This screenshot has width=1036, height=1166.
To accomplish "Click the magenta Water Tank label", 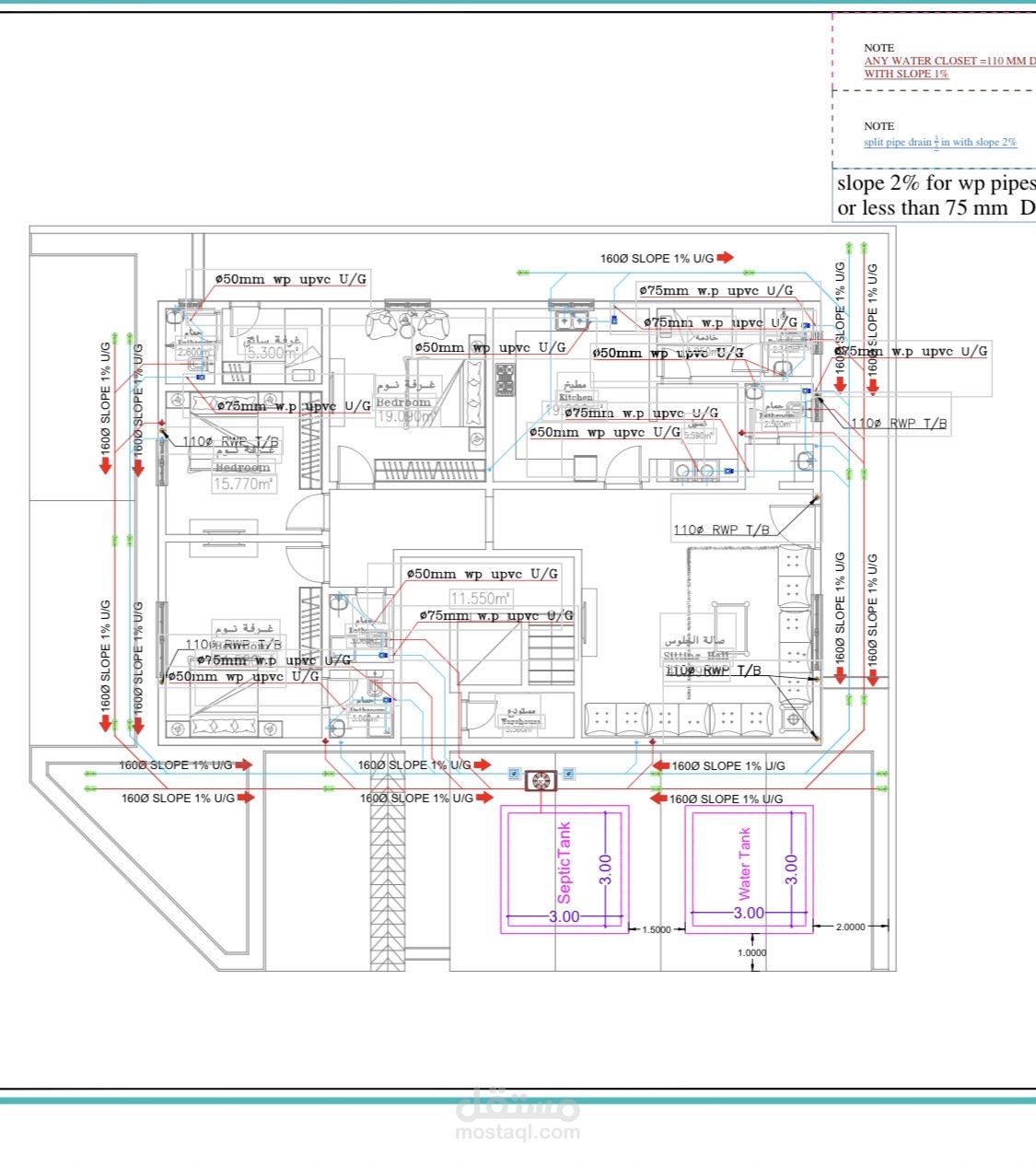I will click(745, 864).
